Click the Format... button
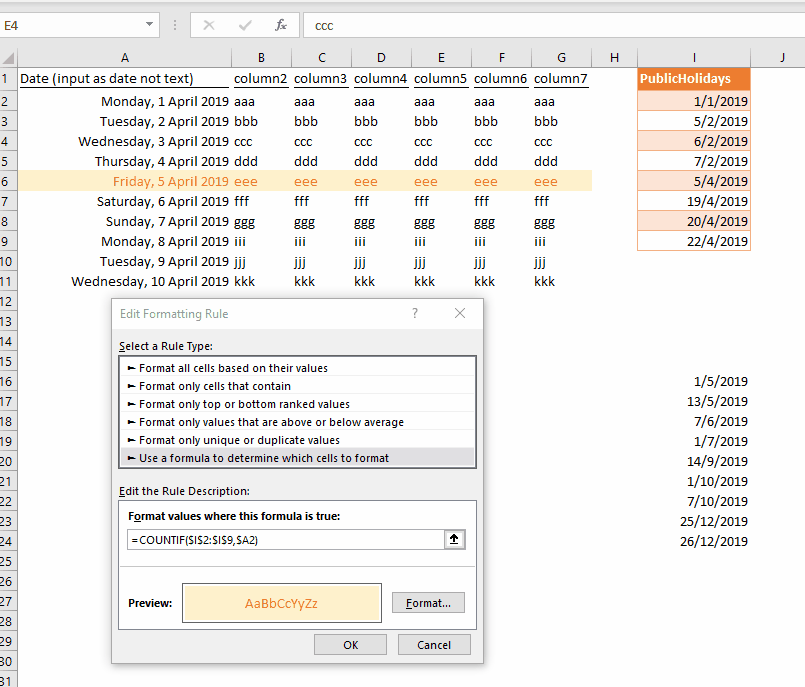 [x=428, y=602]
